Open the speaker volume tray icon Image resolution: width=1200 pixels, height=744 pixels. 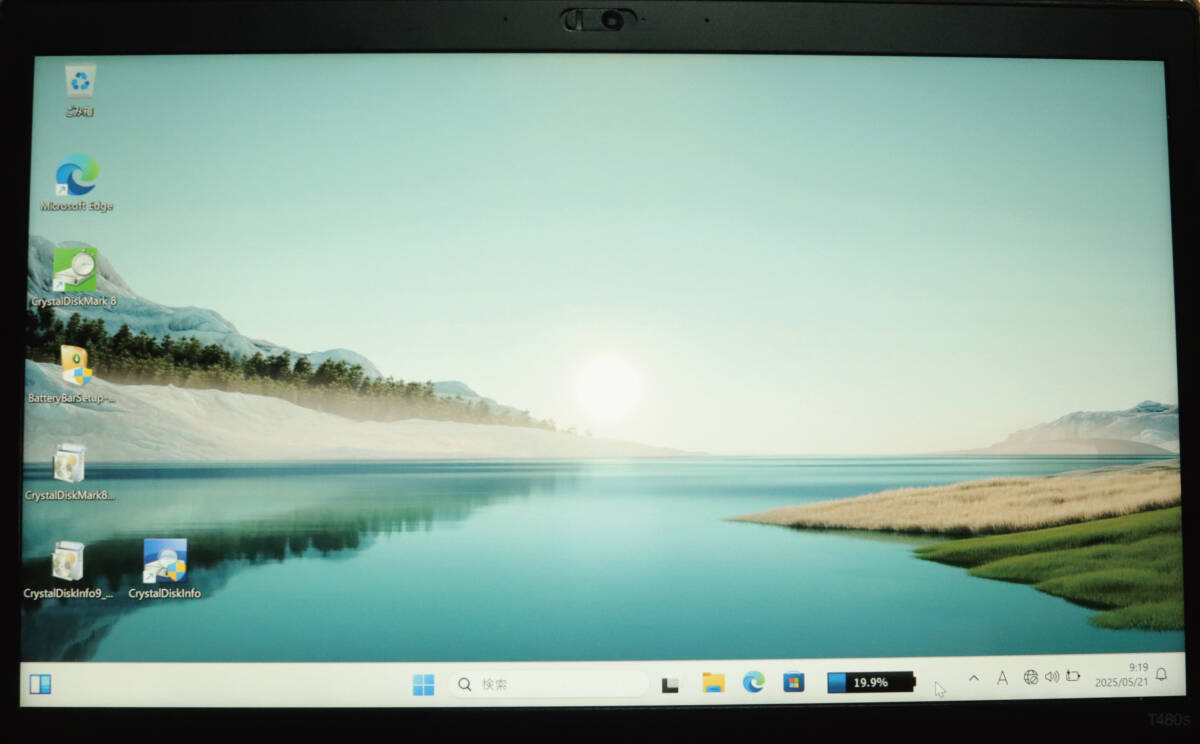[x=1052, y=677]
